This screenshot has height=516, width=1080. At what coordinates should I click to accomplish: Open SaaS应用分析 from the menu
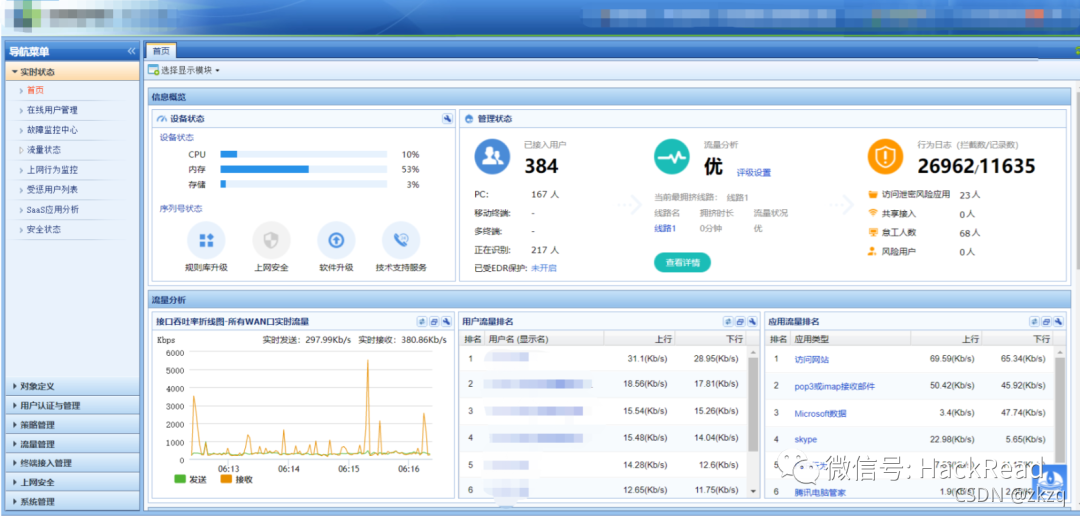coord(52,209)
